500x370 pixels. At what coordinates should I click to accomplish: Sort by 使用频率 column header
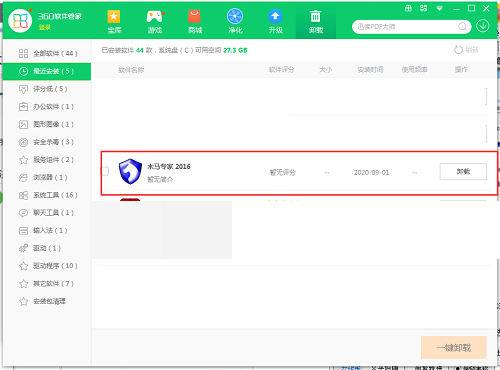point(414,70)
